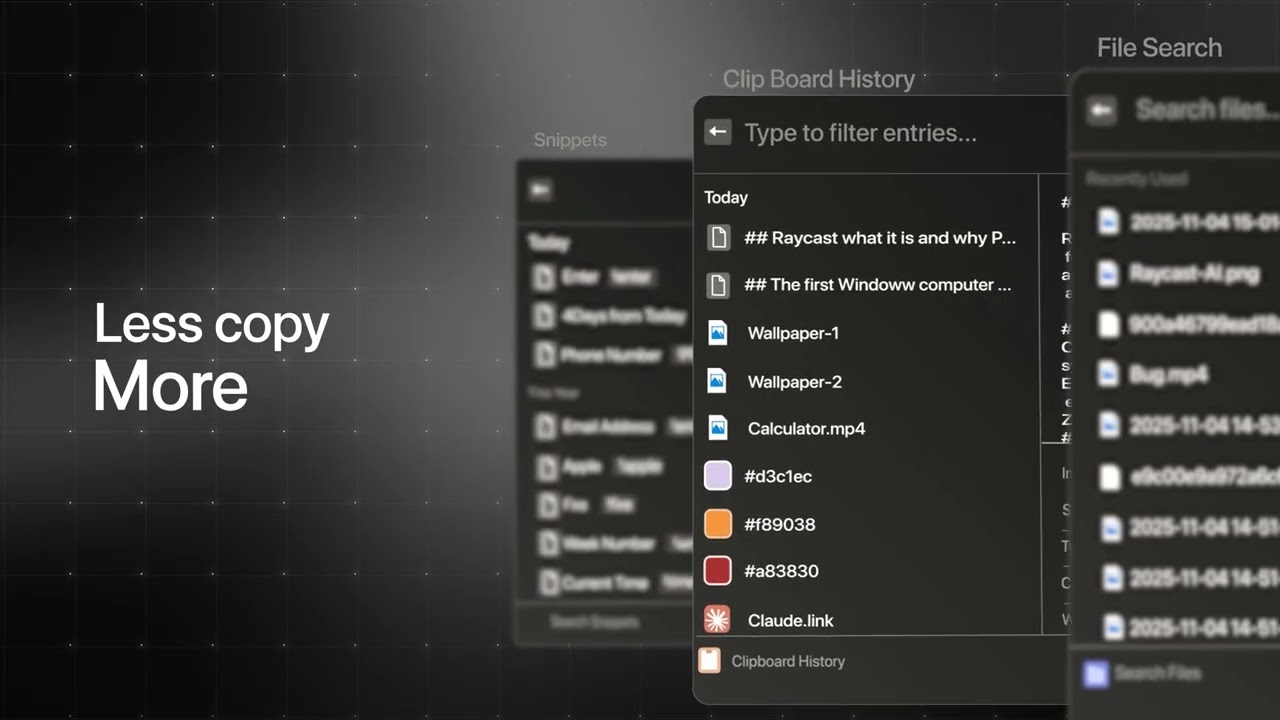Pick the orange #f89038 color swatch
This screenshot has height=720, width=1280.
point(718,524)
